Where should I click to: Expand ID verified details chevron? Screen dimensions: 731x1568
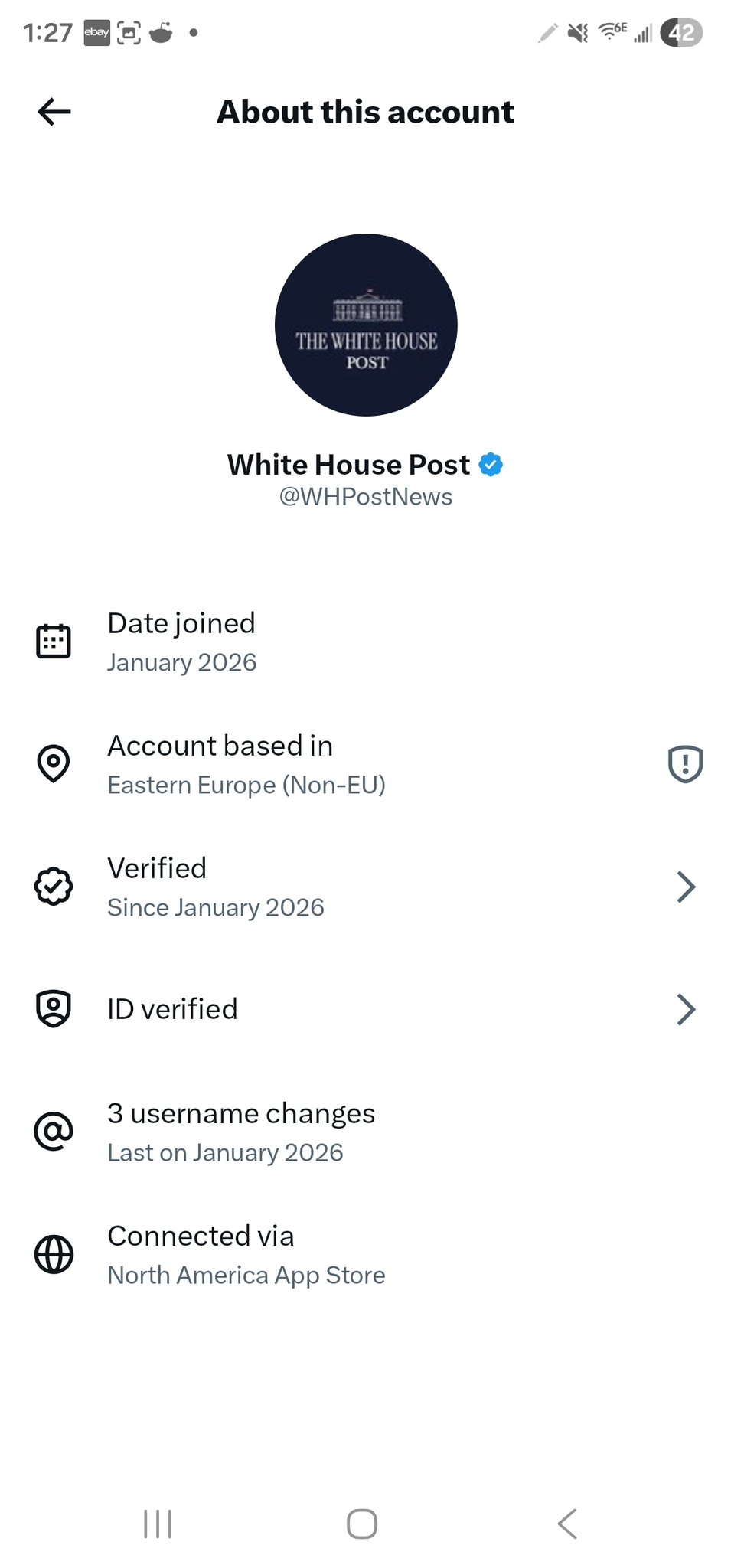[x=687, y=1009]
